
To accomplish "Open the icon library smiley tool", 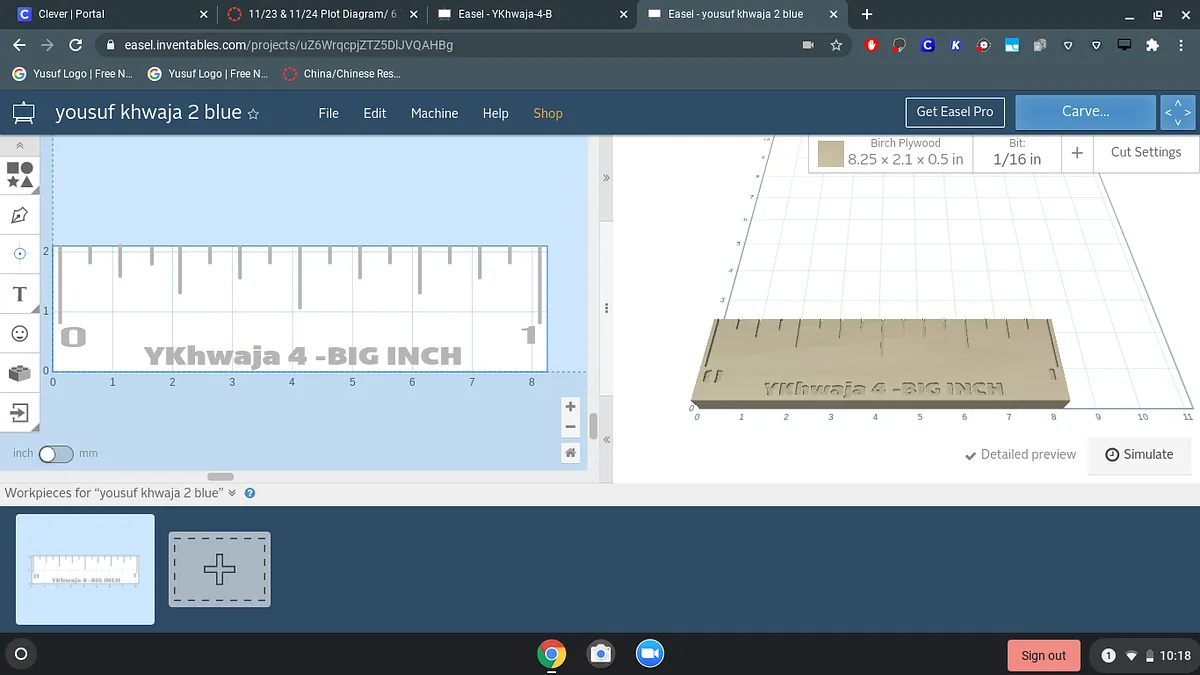I will pos(20,333).
